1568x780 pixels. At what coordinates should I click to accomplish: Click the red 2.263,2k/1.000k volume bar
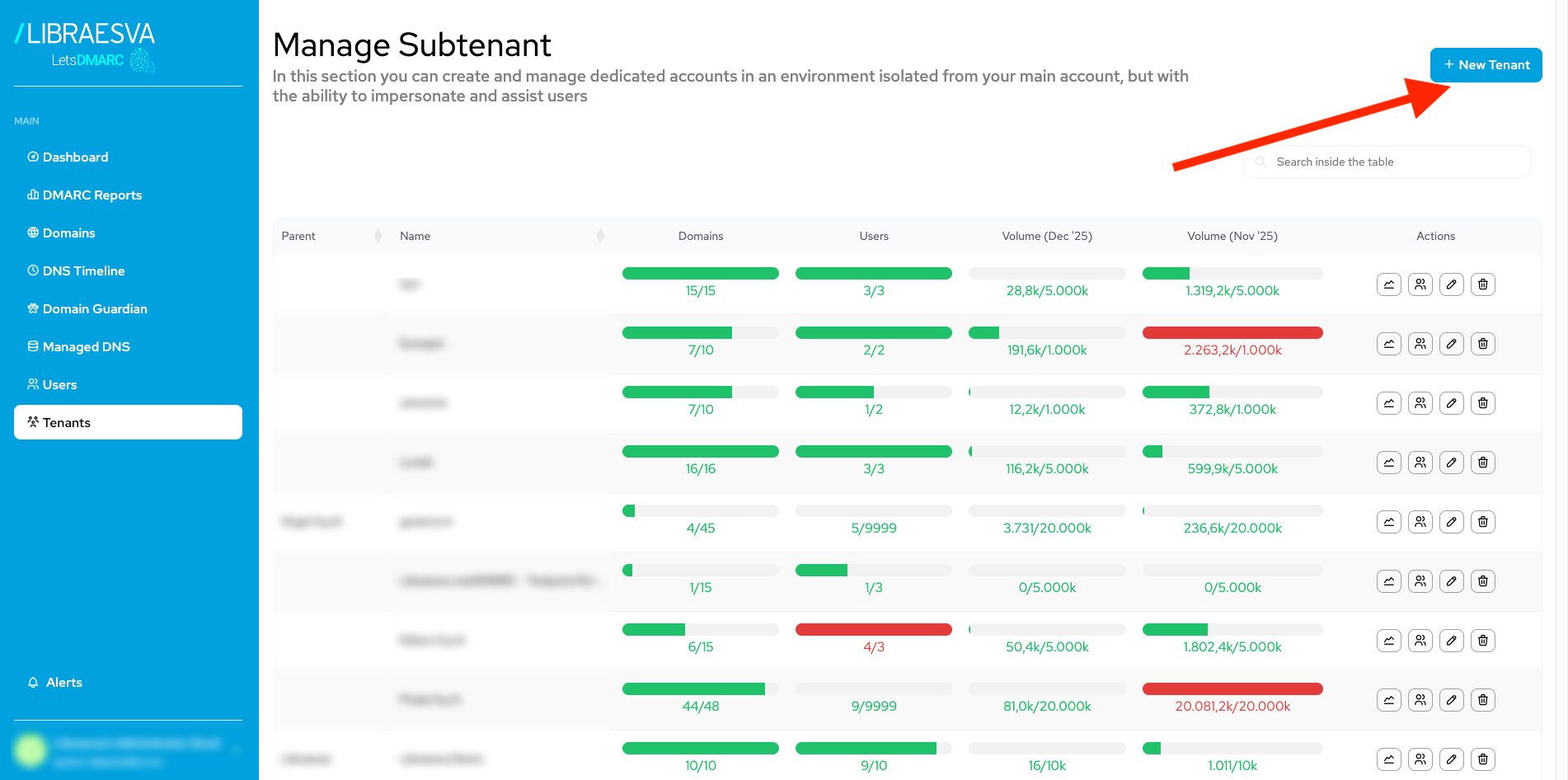(x=1232, y=333)
